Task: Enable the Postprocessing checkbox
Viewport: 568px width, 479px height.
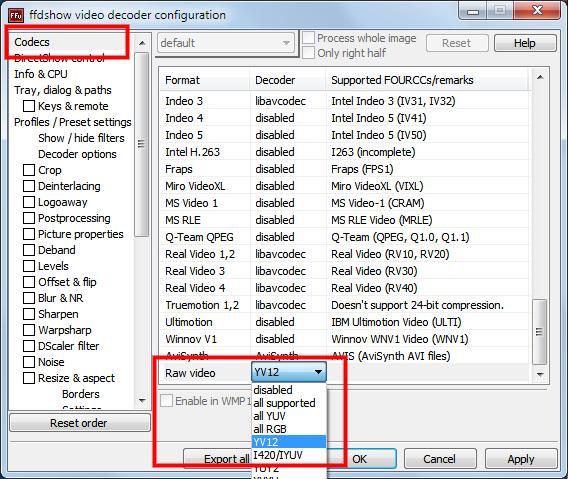Action: coord(29,218)
